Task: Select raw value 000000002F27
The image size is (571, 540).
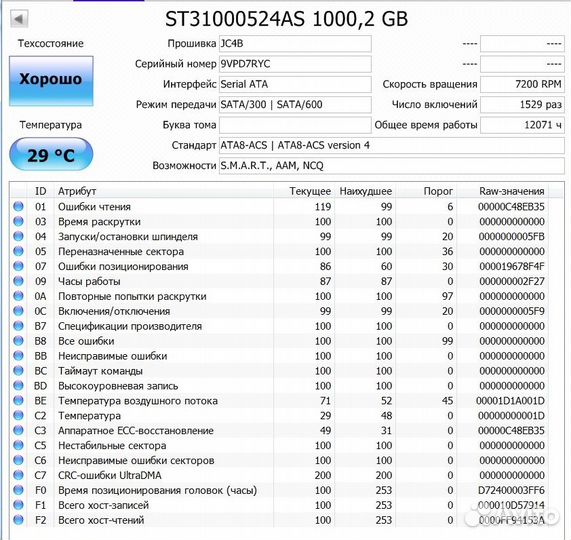Action: pyautogui.click(x=512, y=281)
